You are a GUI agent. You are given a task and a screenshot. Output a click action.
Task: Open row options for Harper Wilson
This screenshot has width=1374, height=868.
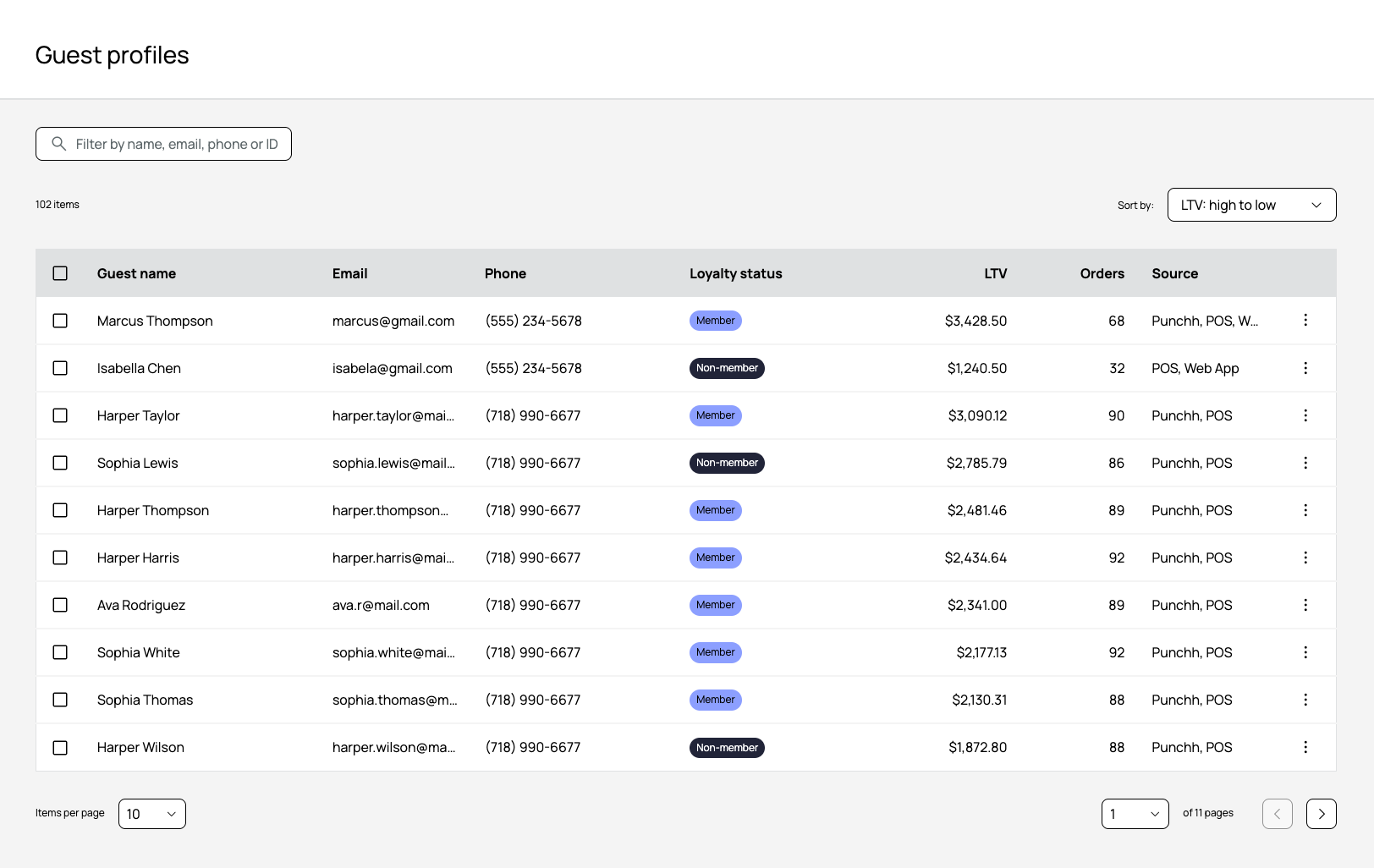click(x=1305, y=747)
